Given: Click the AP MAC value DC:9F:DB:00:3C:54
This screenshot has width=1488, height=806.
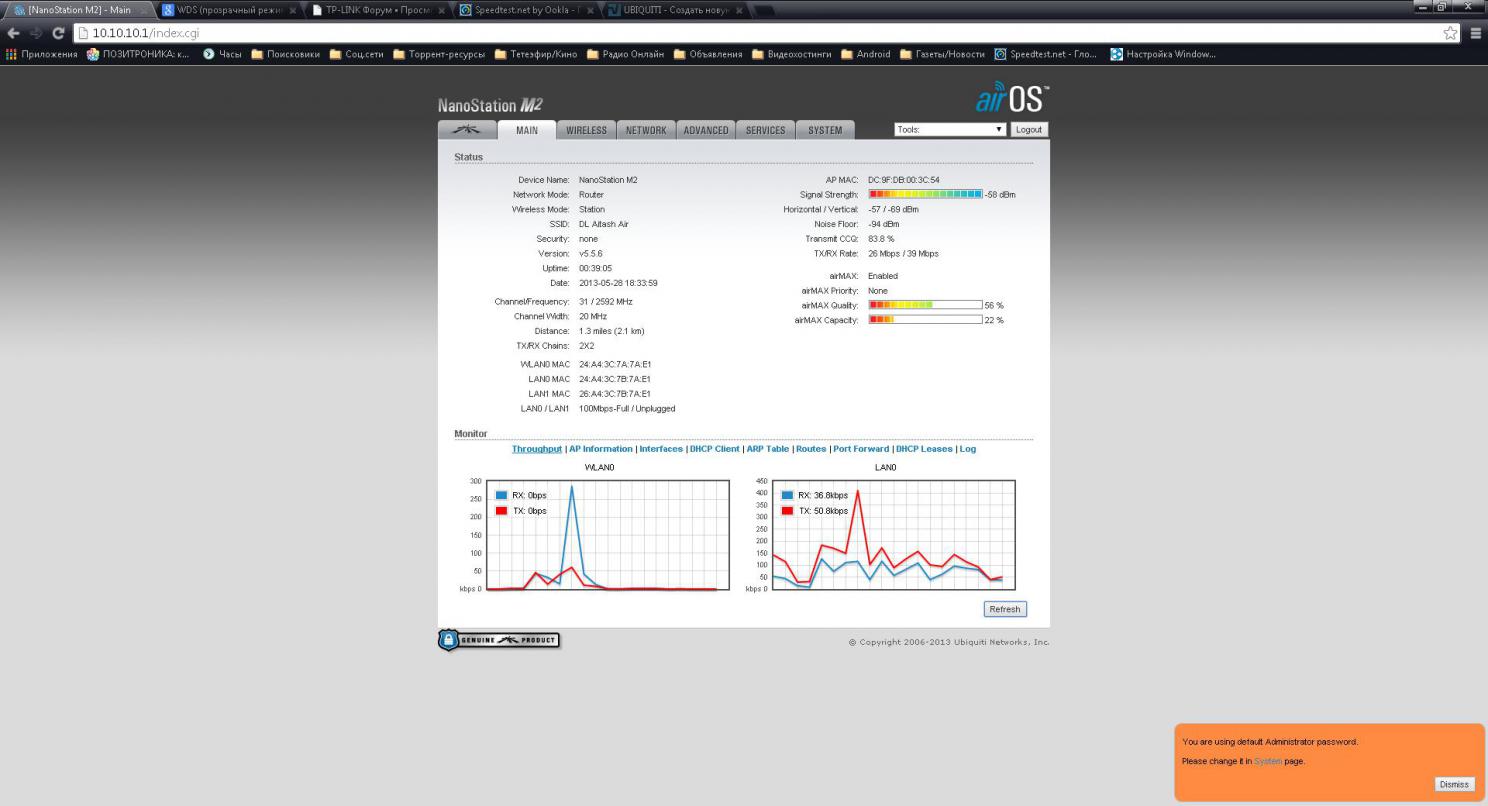Looking at the screenshot, I should [904, 180].
